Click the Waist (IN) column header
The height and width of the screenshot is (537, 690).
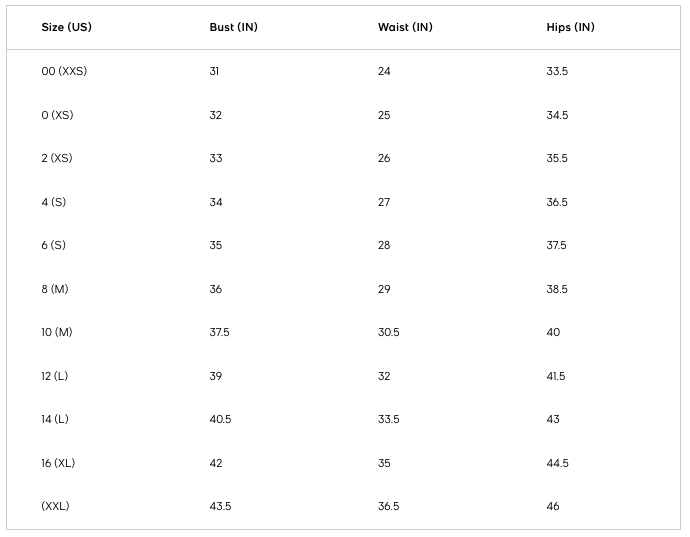pyautogui.click(x=405, y=27)
